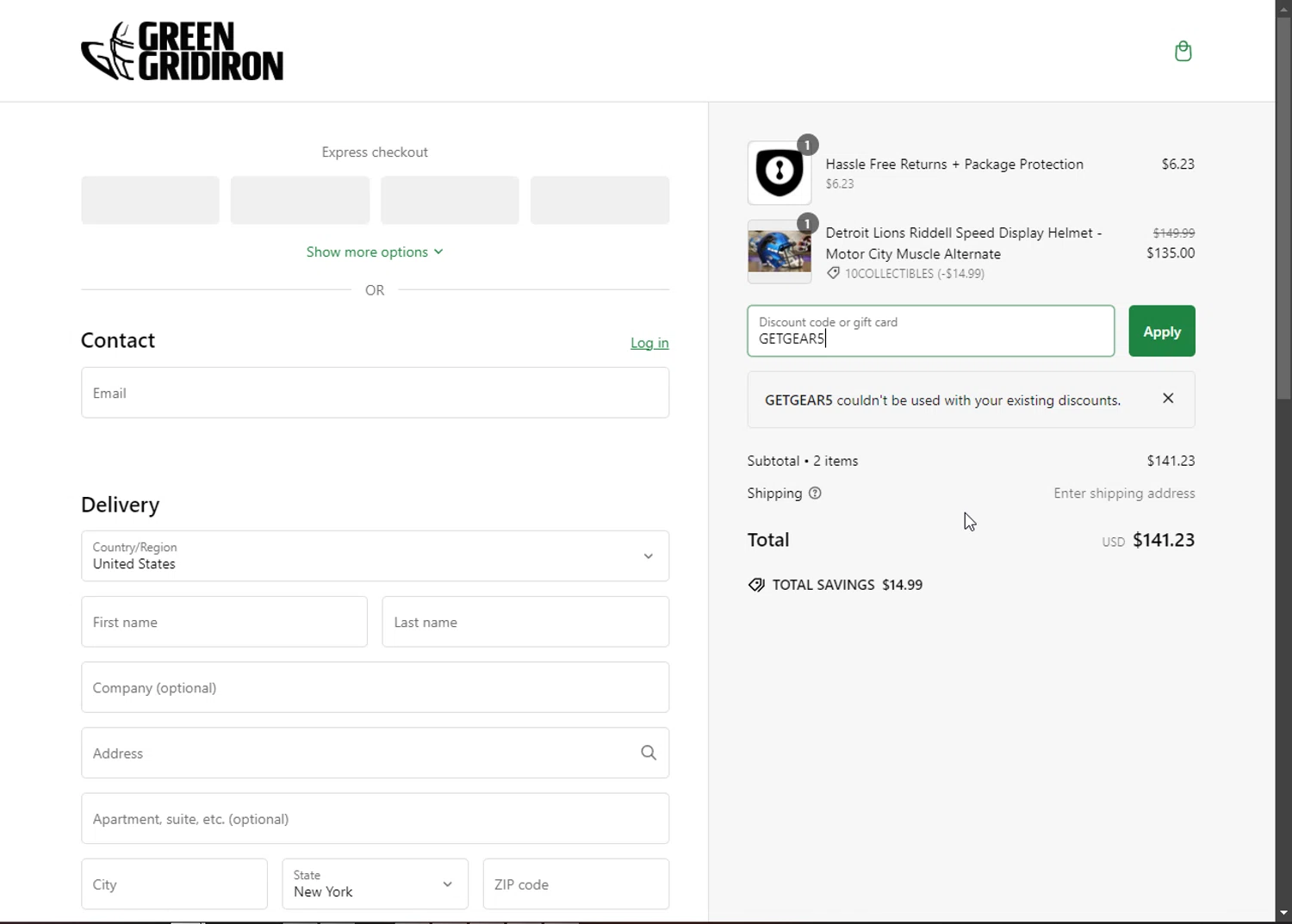Click the struck-through $149.99 price
Viewport: 1292px width, 924px height.
click(x=1174, y=233)
